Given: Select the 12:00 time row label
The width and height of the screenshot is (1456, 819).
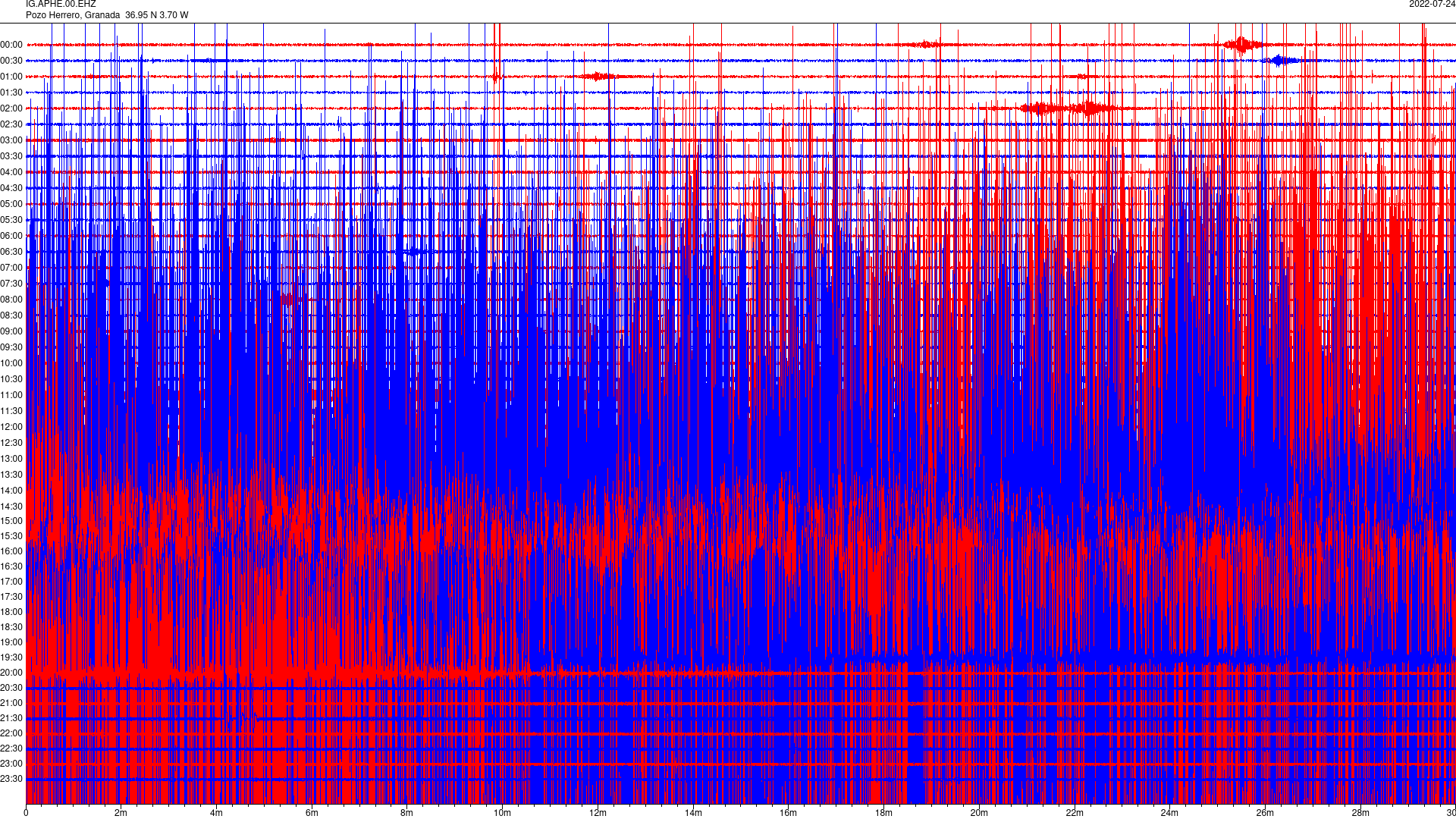Looking at the screenshot, I should (x=11, y=427).
